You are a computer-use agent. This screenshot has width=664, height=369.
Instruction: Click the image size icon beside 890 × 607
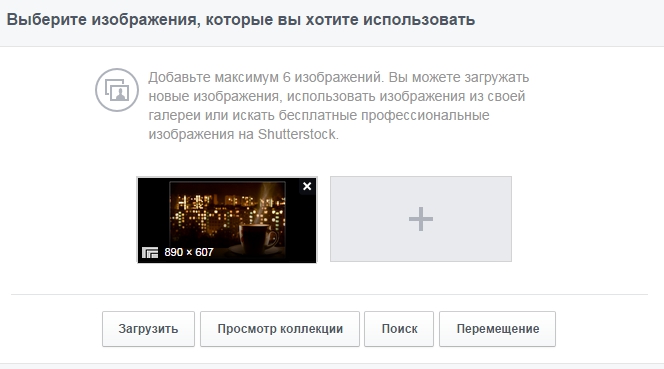[150, 252]
